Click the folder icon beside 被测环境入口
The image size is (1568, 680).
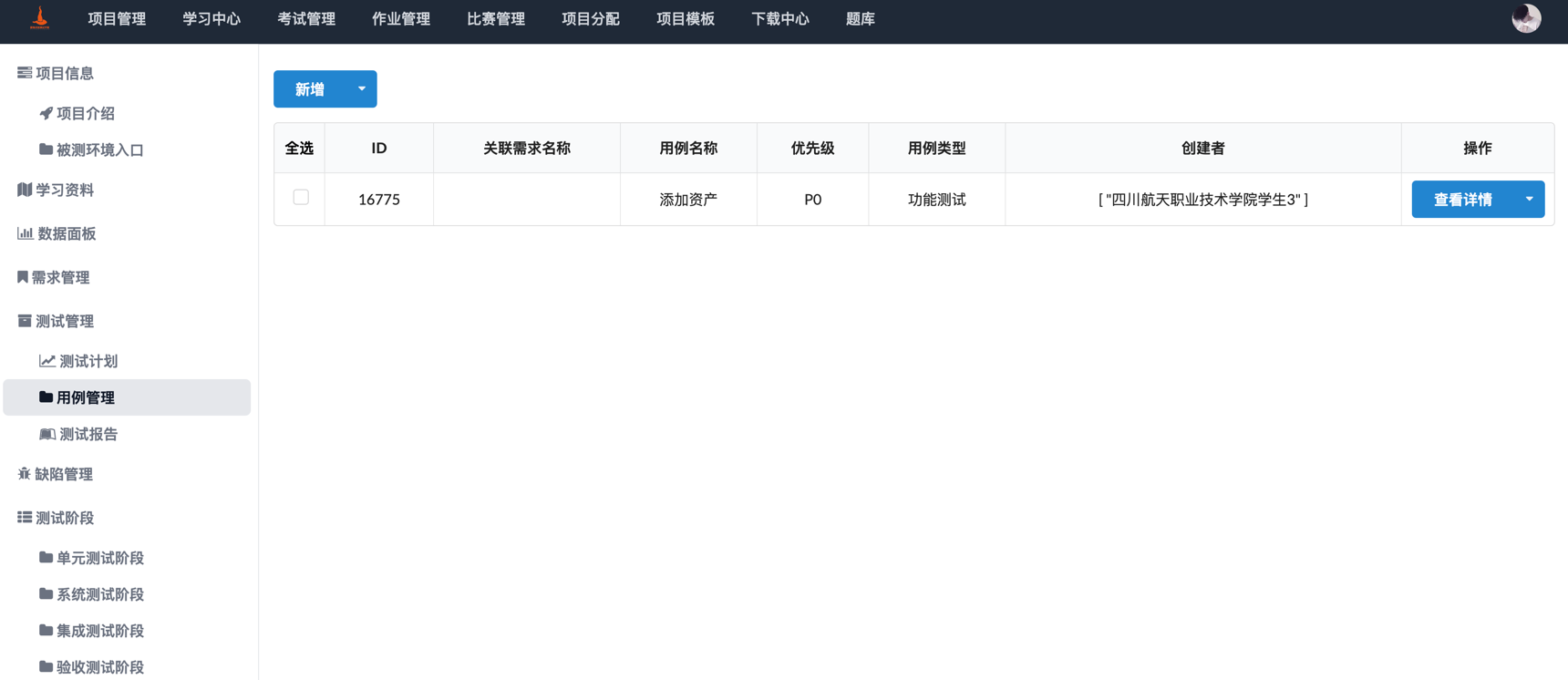[x=46, y=149]
